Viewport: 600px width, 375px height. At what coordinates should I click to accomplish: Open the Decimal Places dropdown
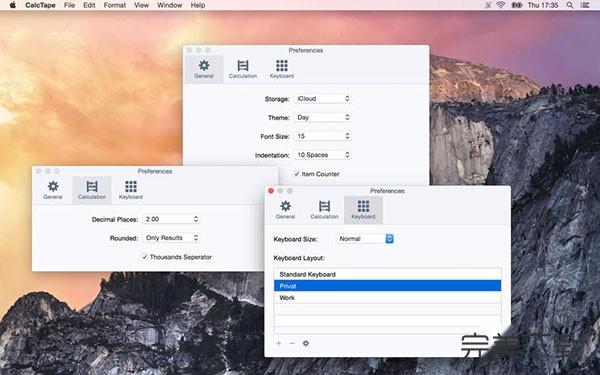[x=171, y=219]
